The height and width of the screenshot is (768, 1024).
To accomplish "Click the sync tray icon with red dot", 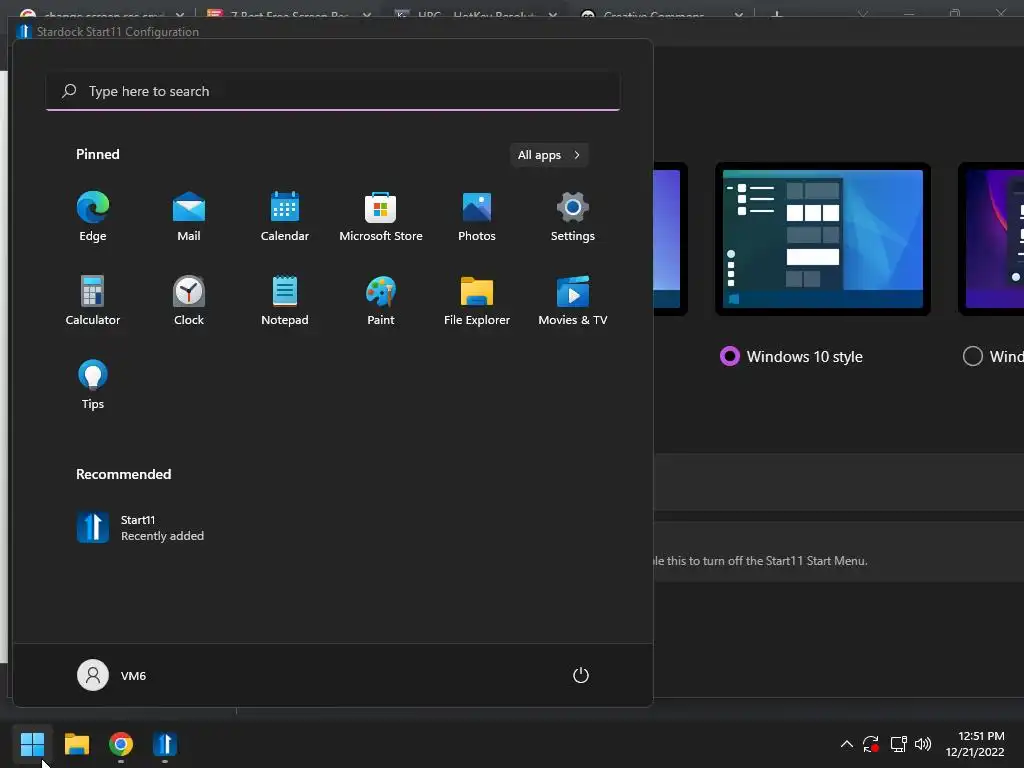I will click(x=871, y=744).
